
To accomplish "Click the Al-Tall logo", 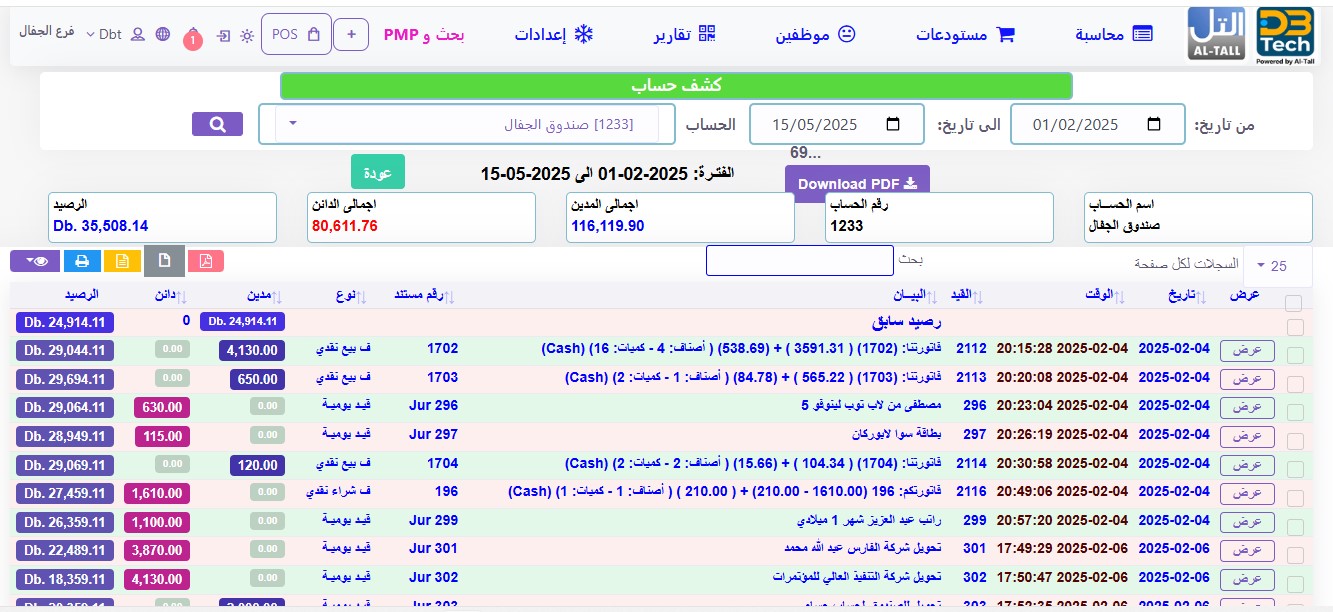I will click(1217, 35).
